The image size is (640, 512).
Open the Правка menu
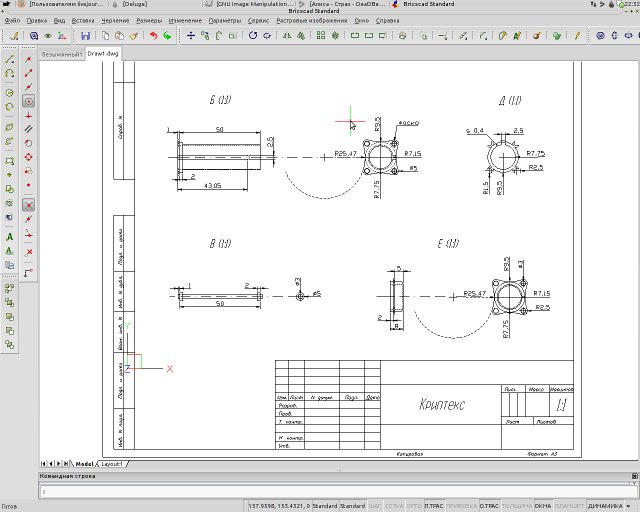point(36,20)
